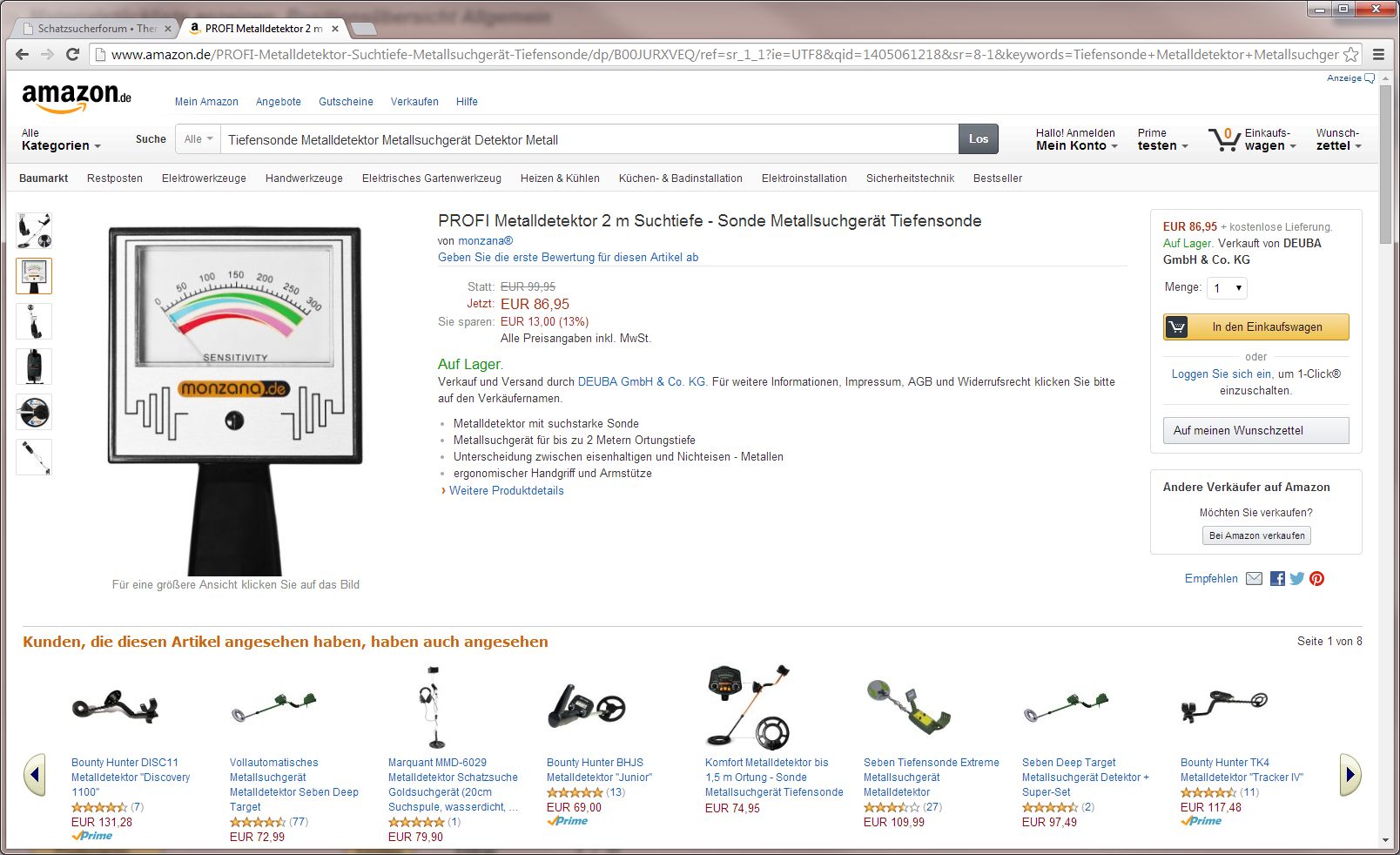
Task: Share product on Pinterest icon
Action: [x=1316, y=579]
